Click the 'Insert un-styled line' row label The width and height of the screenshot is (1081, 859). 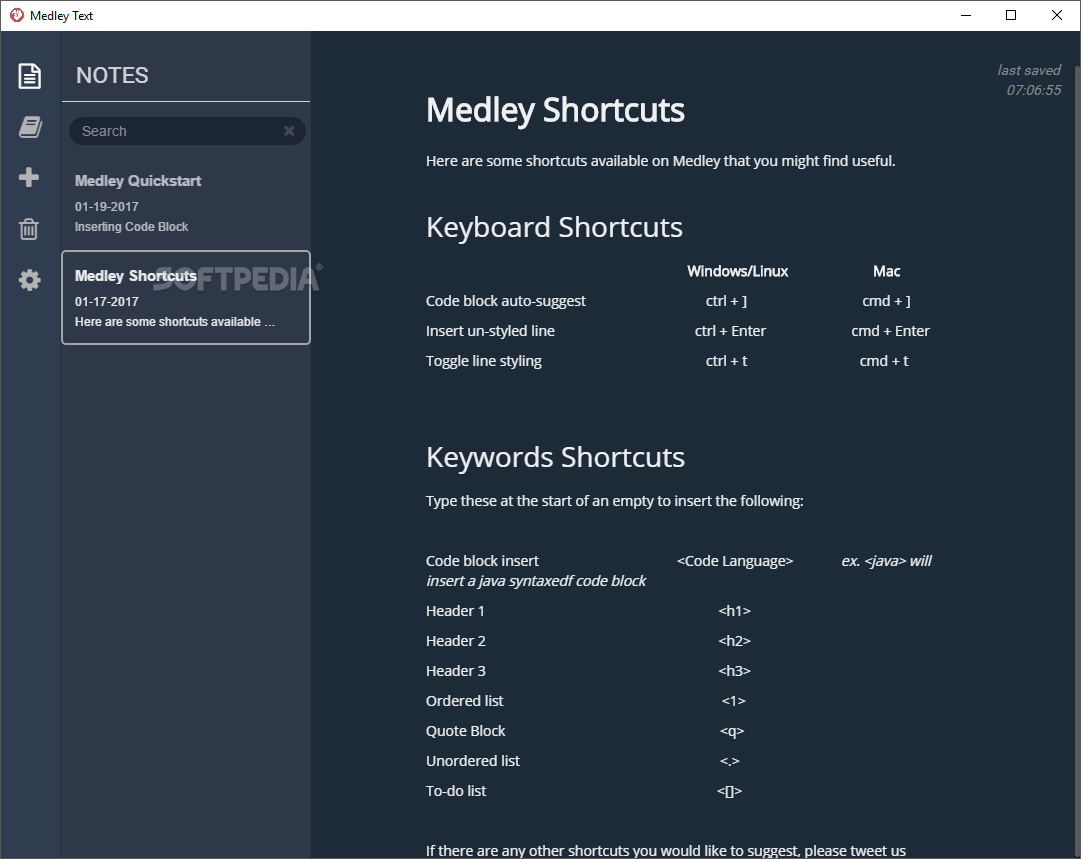point(490,331)
